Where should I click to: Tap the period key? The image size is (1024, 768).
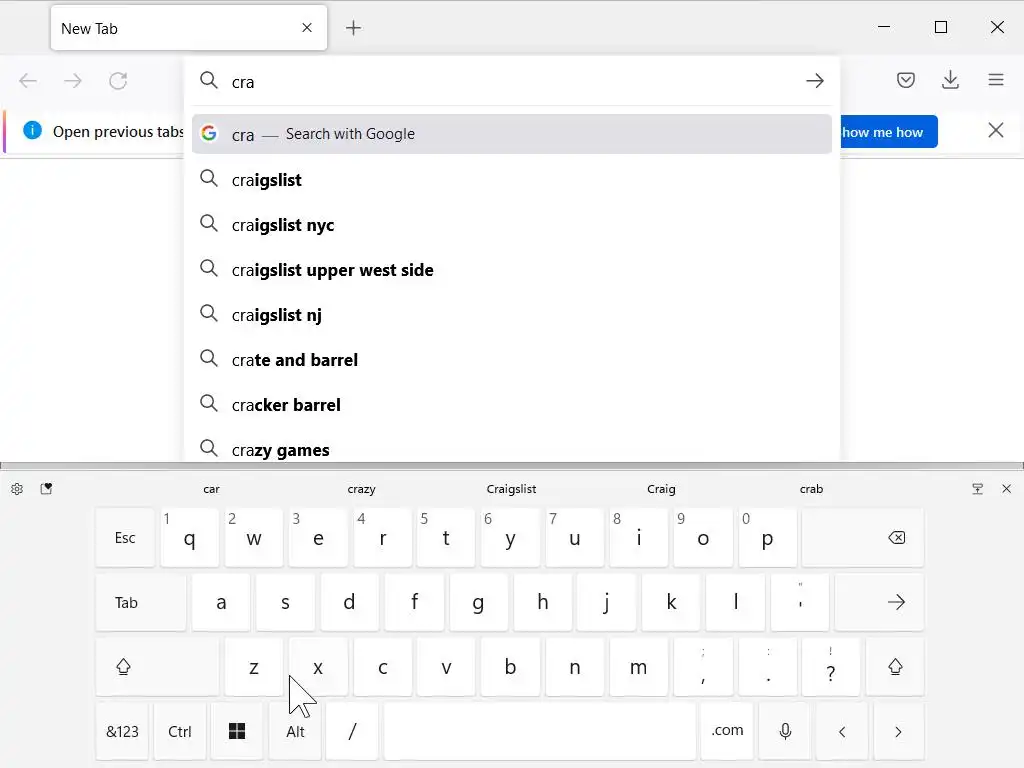tap(767, 667)
